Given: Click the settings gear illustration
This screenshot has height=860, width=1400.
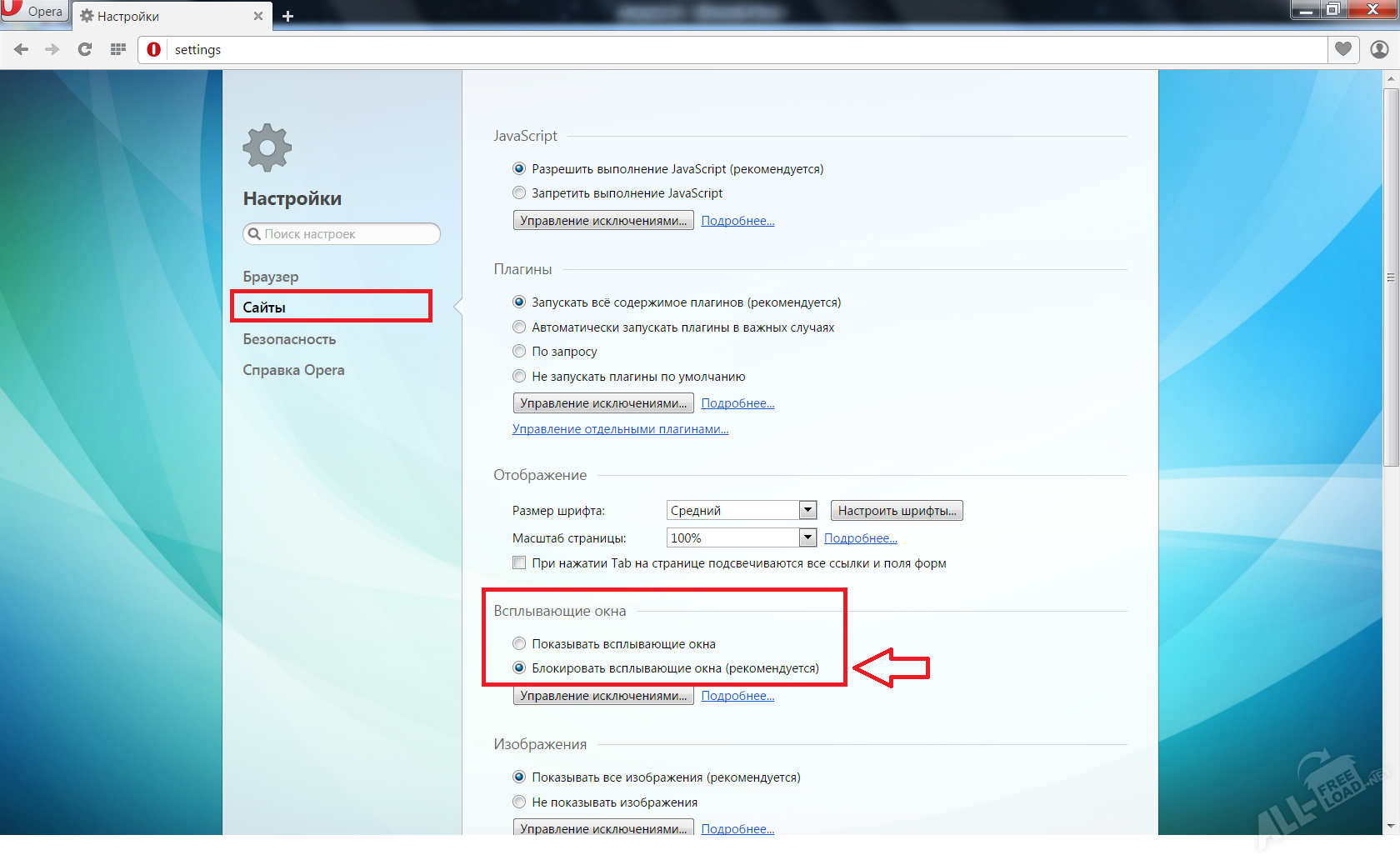Looking at the screenshot, I should pos(266,147).
